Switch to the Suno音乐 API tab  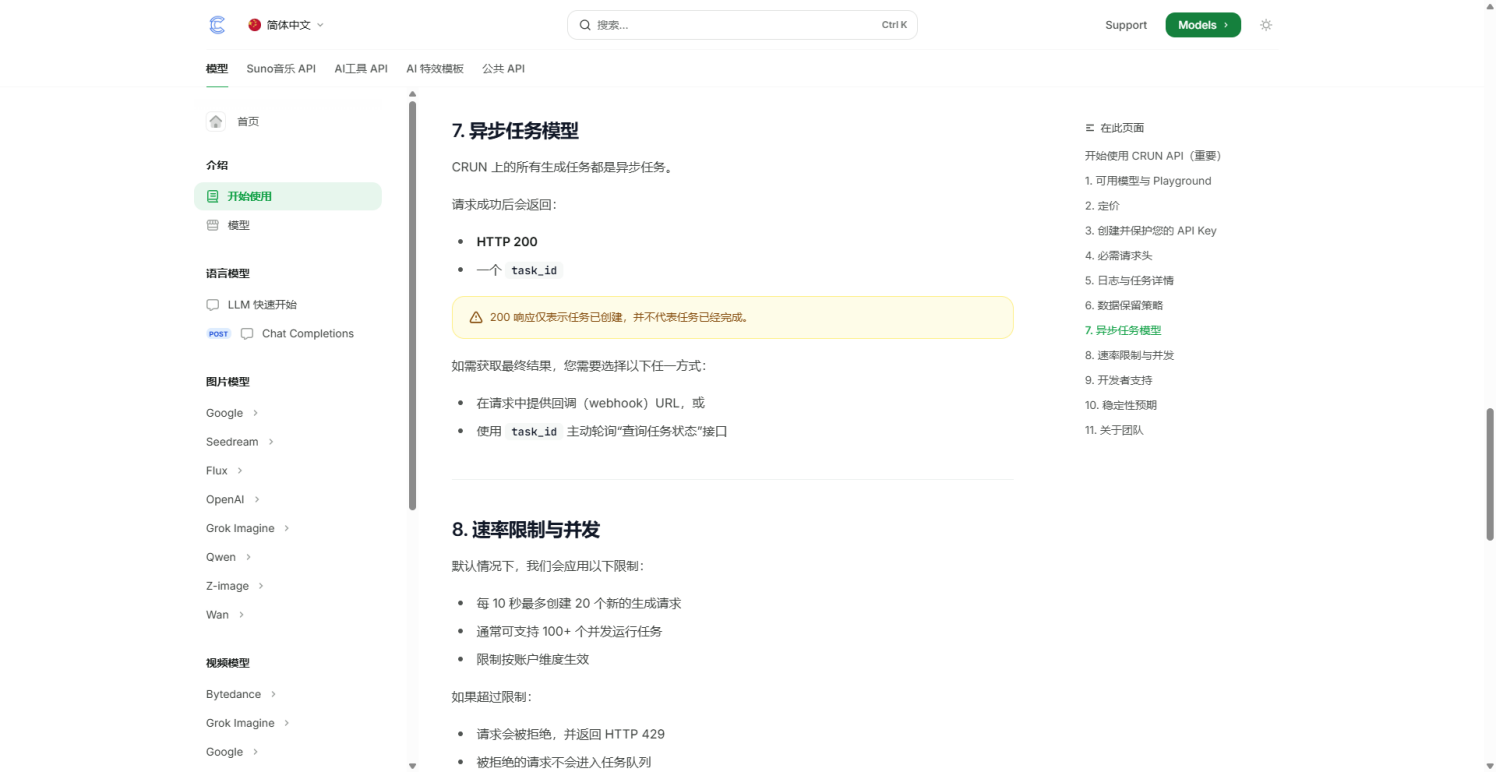(281, 69)
